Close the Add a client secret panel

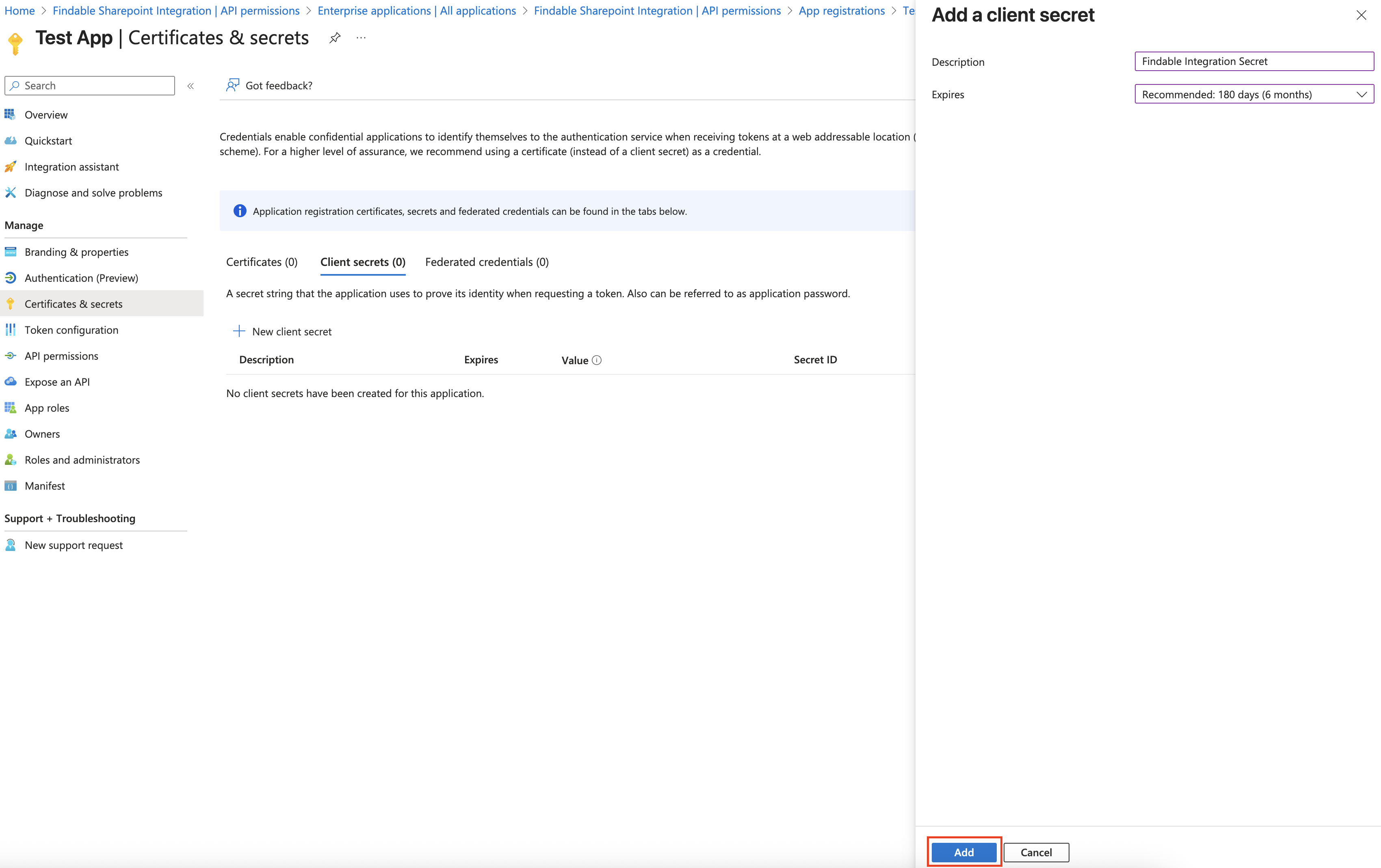click(1361, 15)
